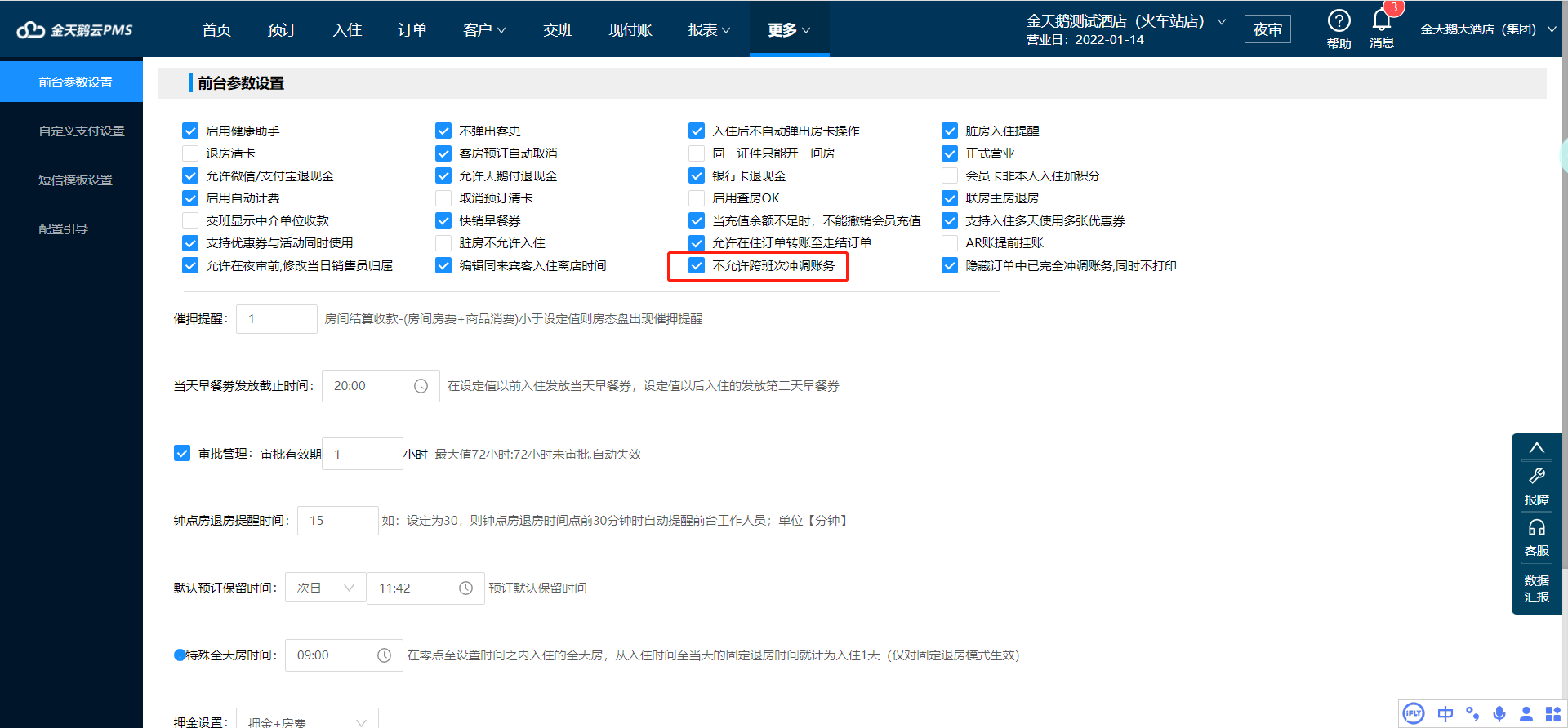The height and width of the screenshot is (728, 1568).
Task: Open 金天鹅大酒店 (集团) account dropdown
Action: (1488, 29)
